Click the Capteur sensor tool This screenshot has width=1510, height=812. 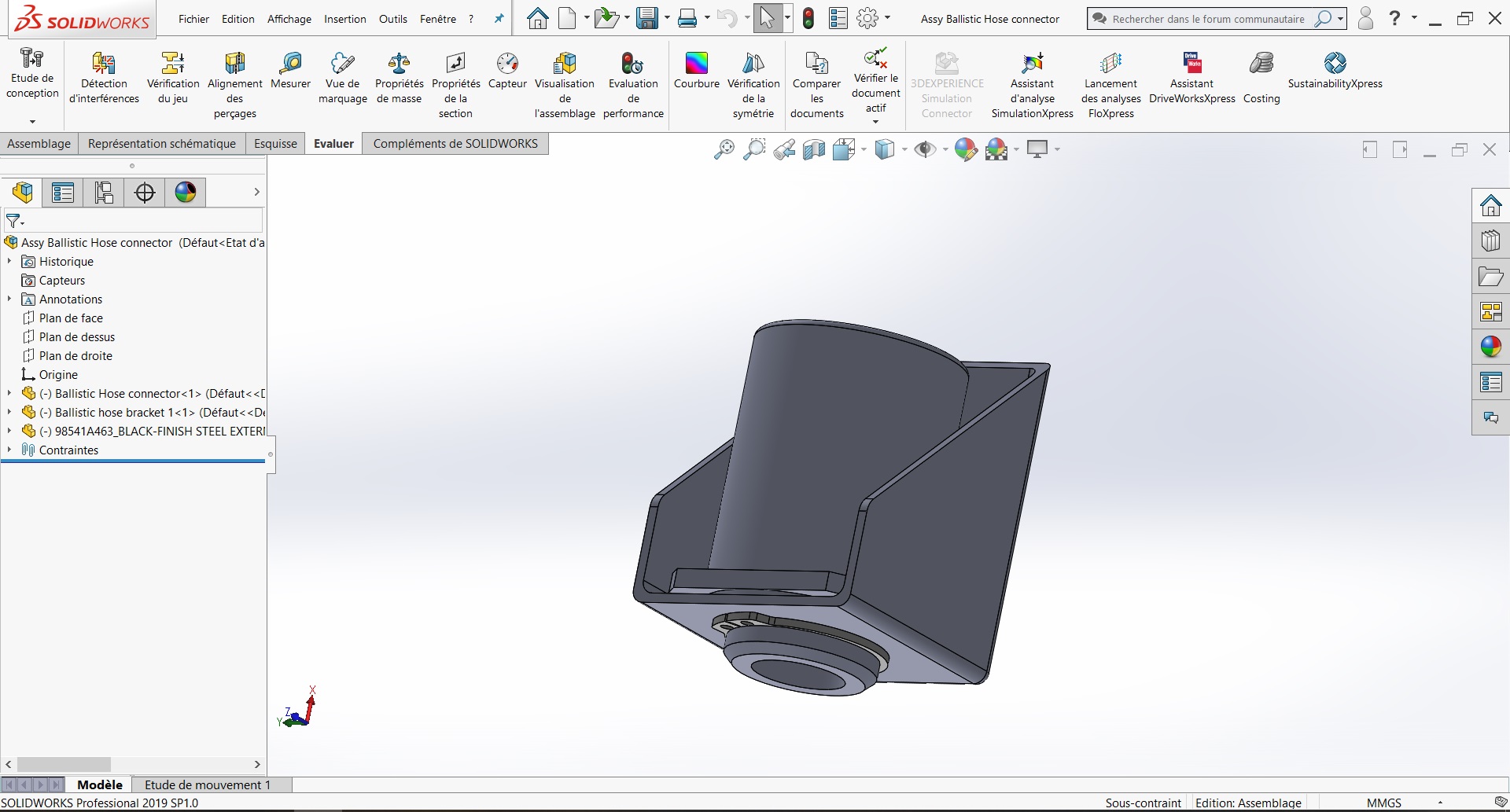[507, 70]
